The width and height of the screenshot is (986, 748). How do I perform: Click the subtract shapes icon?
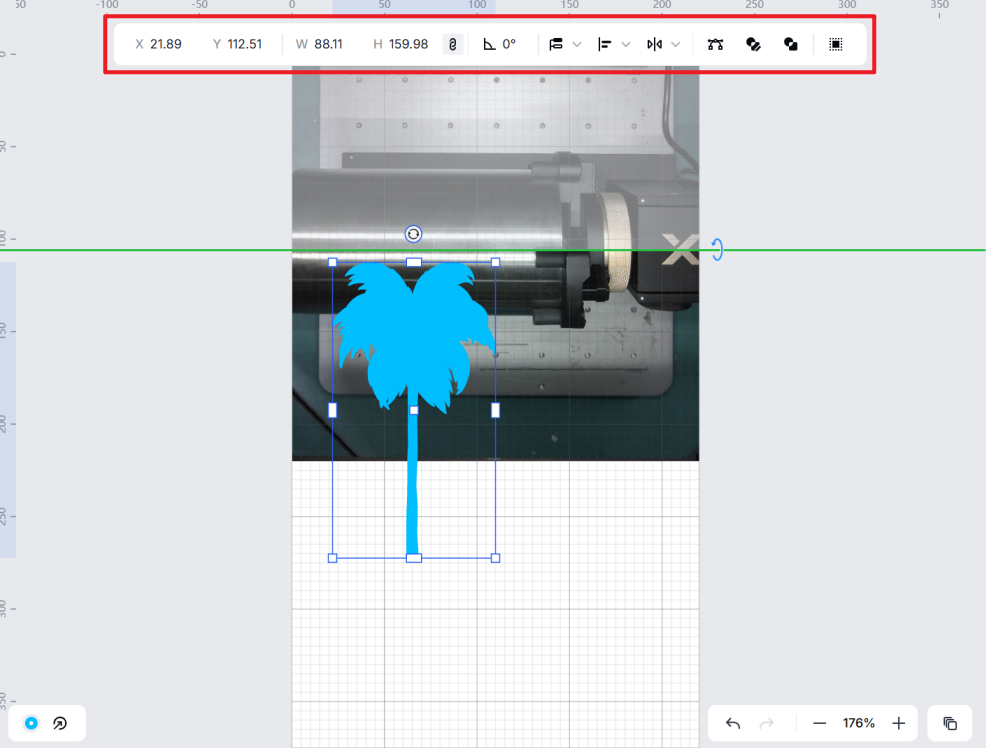[x=791, y=45]
